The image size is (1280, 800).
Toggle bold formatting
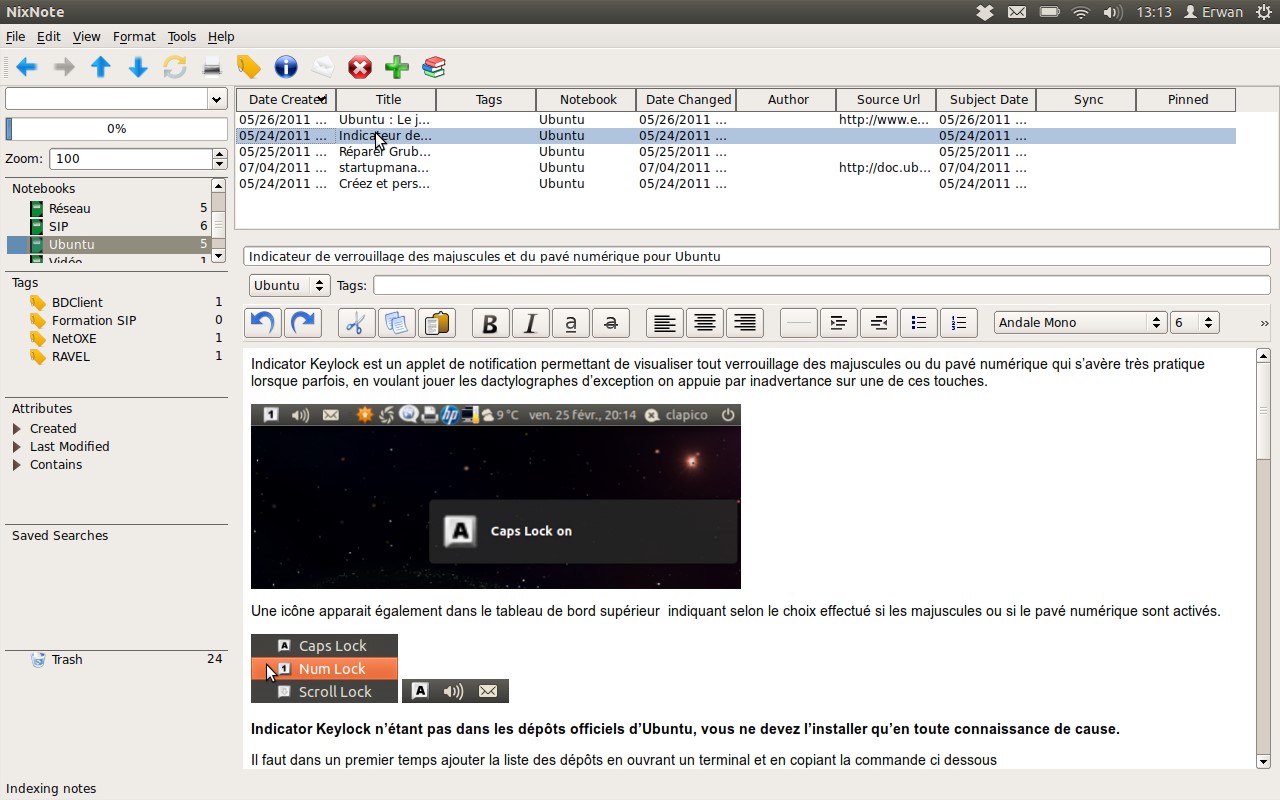point(490,323)
